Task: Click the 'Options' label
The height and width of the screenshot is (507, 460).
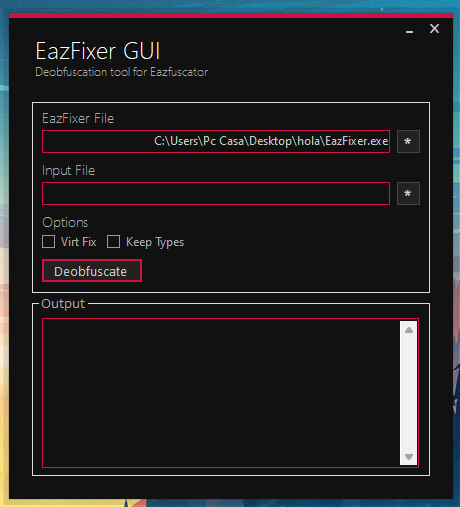Action: click(x=65, y=223)
